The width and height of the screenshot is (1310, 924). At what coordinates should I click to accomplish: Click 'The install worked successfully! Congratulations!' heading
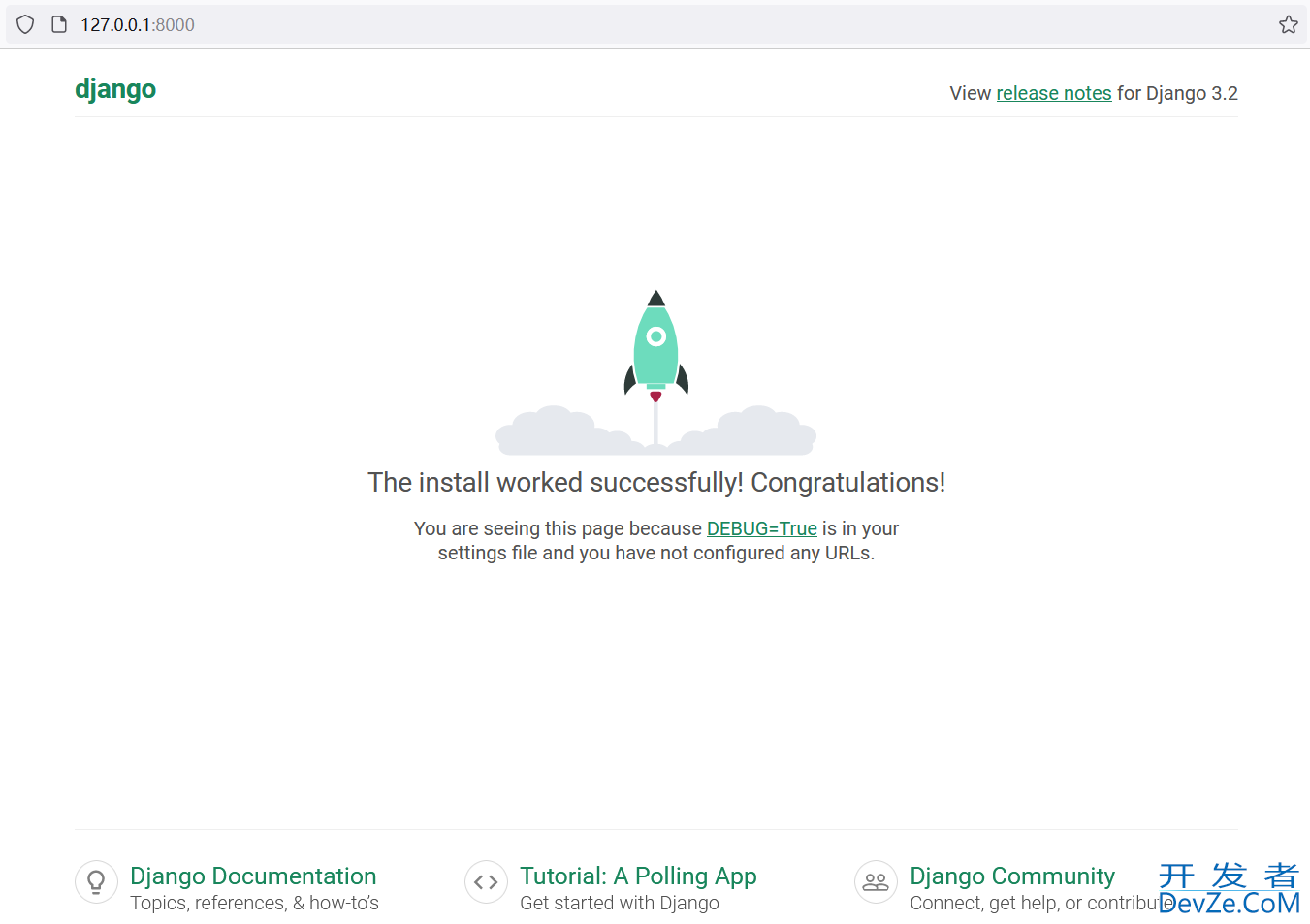(x=656, y=482)
